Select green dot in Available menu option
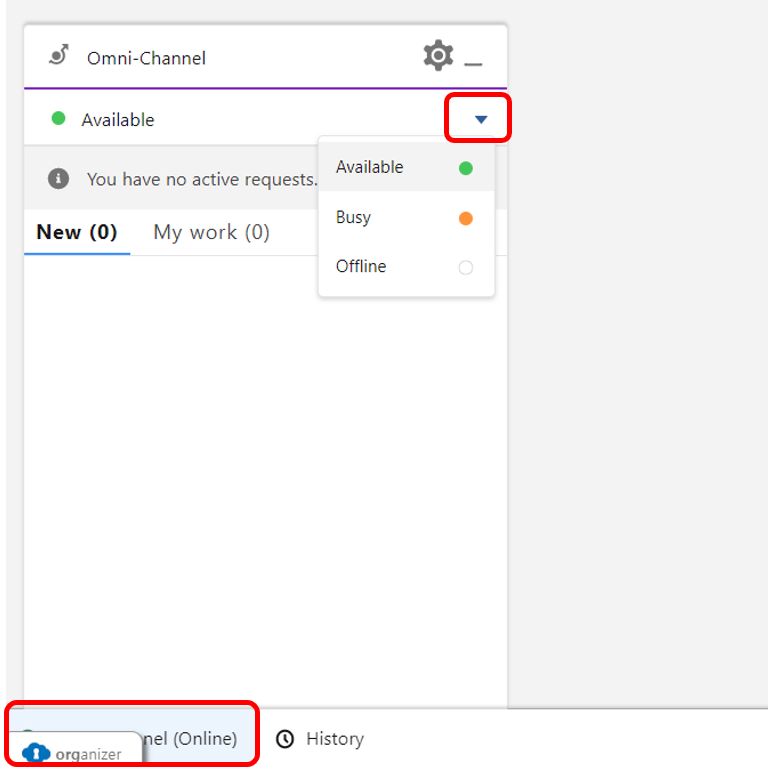This screenshot has height=776, width=768. click(x=465, y=168)
